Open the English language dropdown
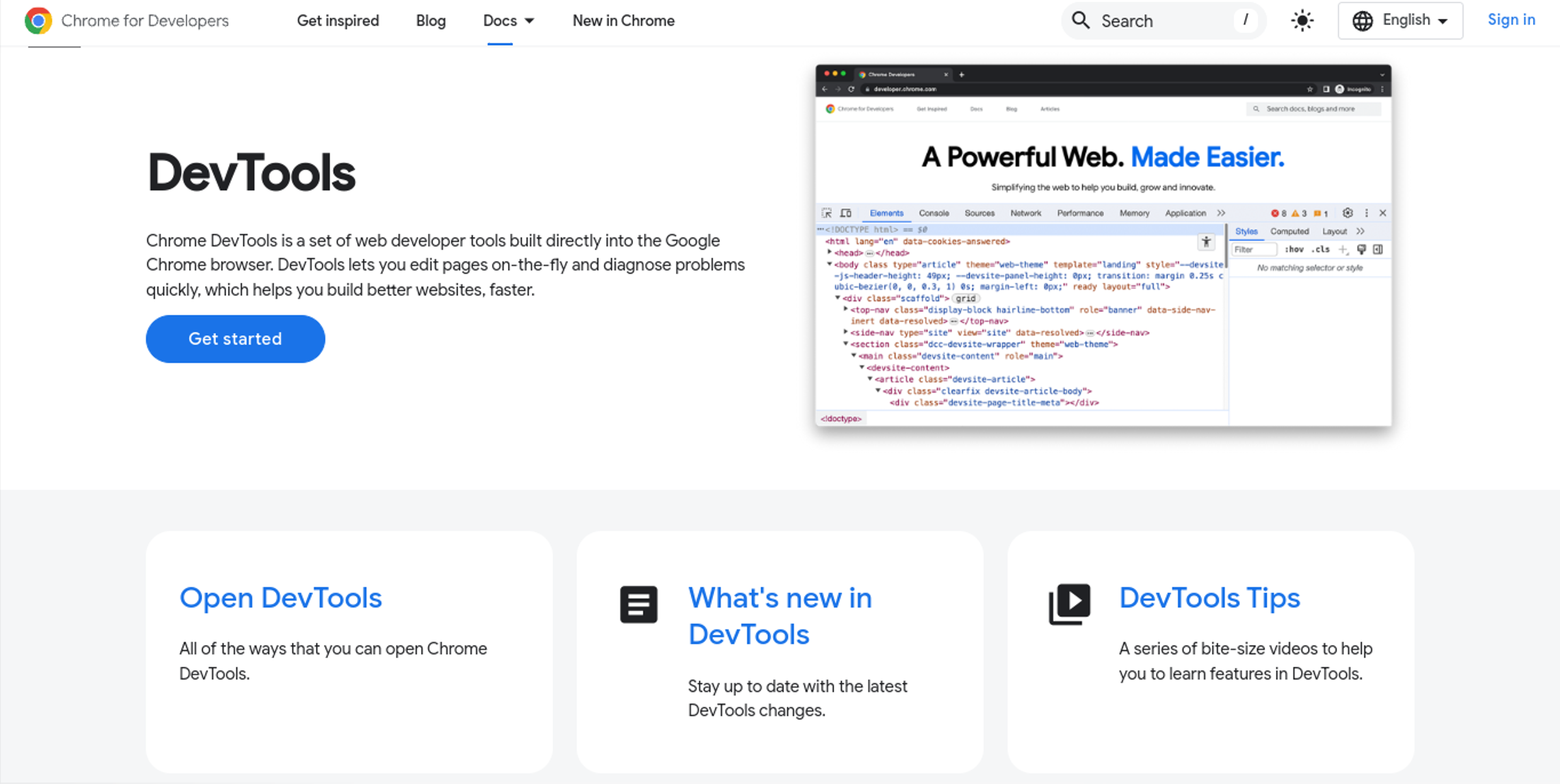The height and width of the screenshot is (784, 1560). tap(1400, 21)
